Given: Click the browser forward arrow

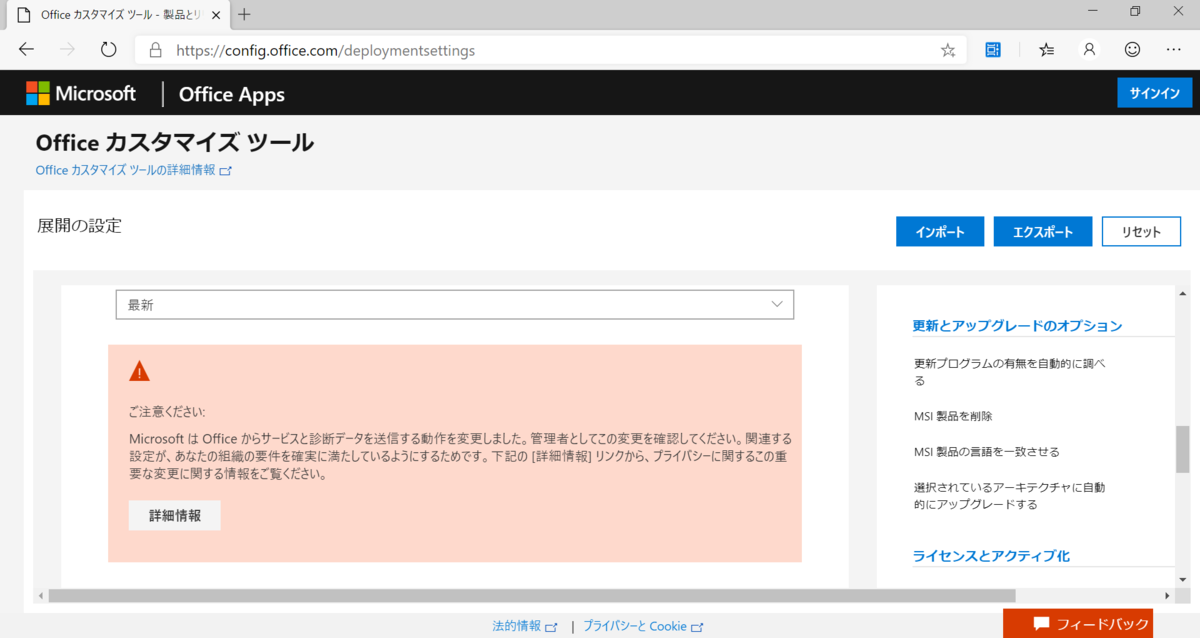Looking at the screenshot, I should click(67, 50).
